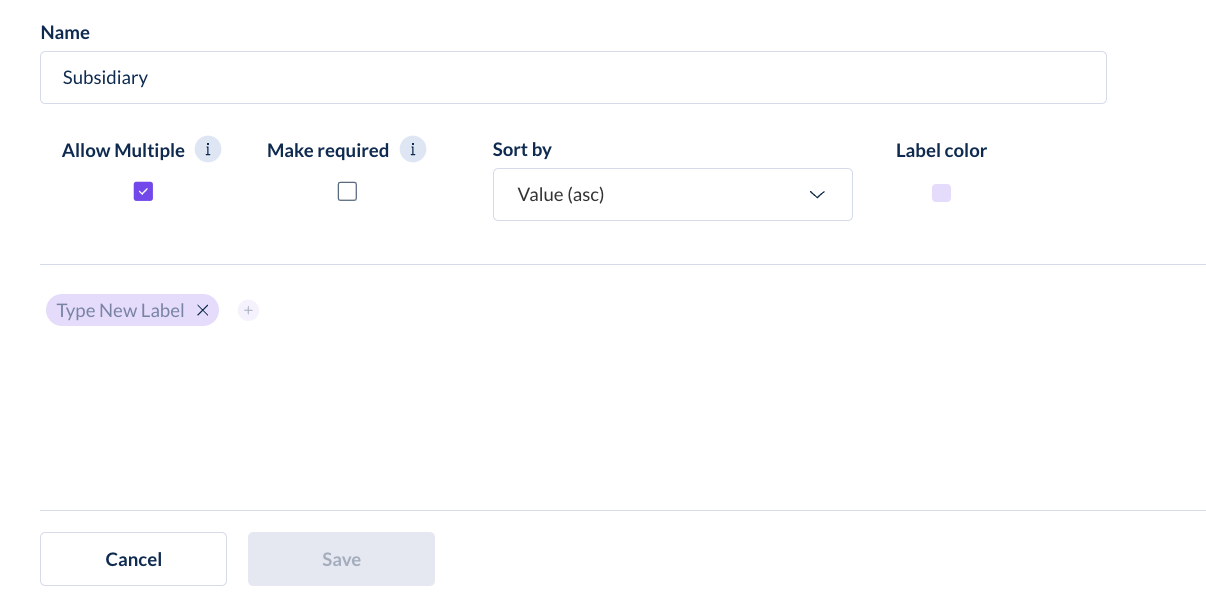Viewport: 1206px width, 604px height.
Task: Click the Cancel button
Action: [x=133, y=559]
